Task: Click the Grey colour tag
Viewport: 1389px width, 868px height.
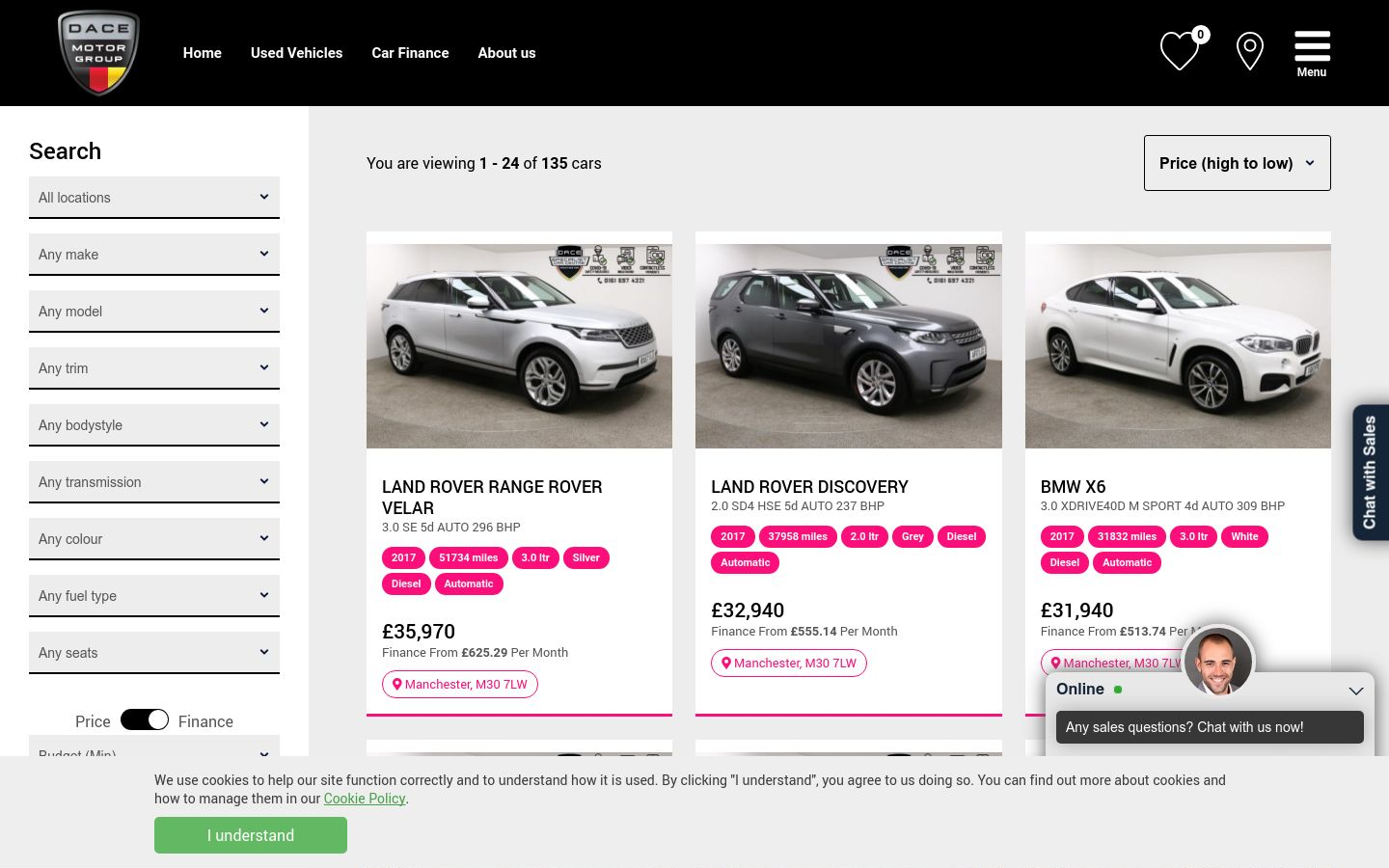Action: tap(912, 536)
